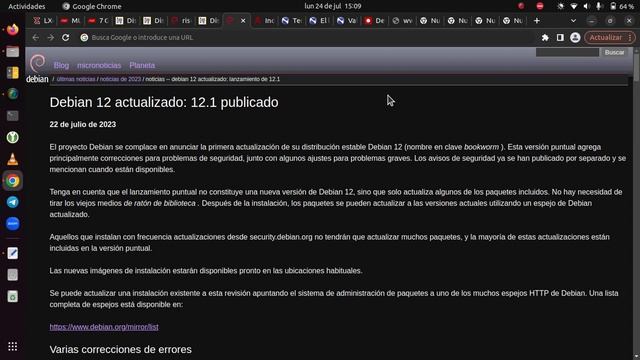Switch to the El tab
This screenshot has width=640, height=360.
coord(320,20)
